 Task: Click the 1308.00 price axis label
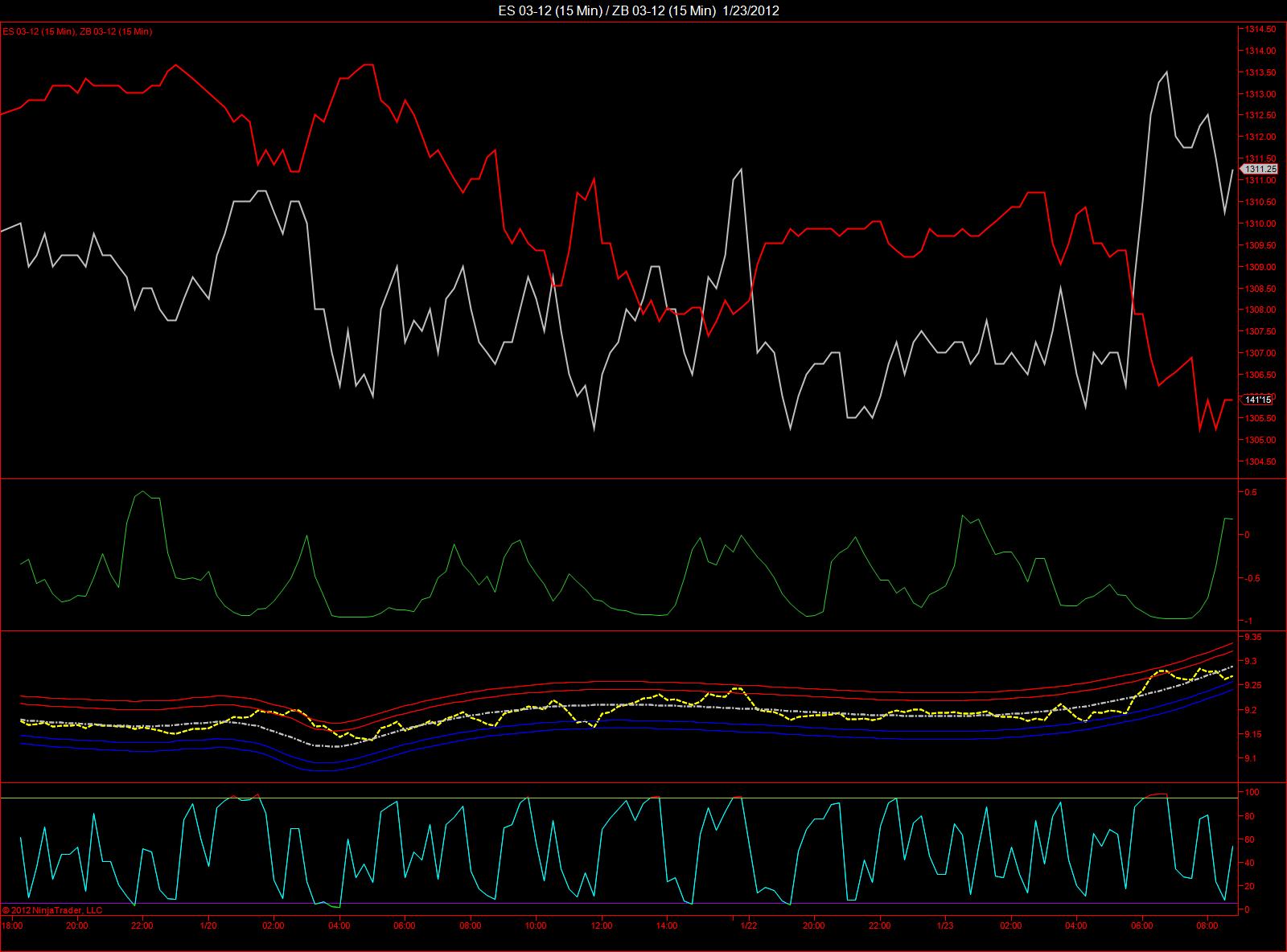point(1260,310)
